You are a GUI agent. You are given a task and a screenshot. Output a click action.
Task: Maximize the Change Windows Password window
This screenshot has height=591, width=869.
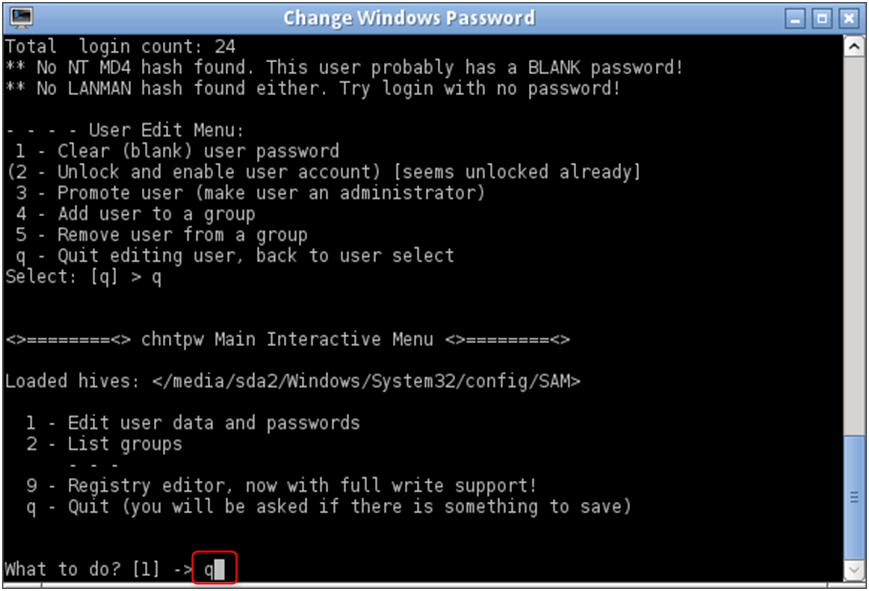822,18
